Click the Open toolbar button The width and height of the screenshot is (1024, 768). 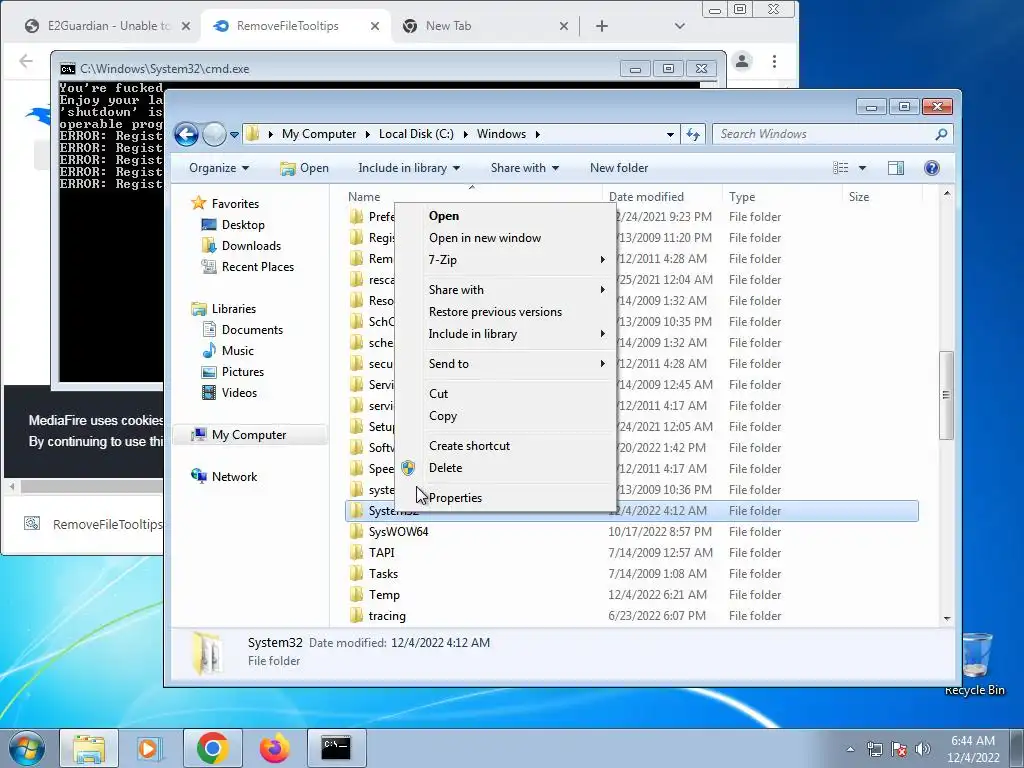coord(304,168)
